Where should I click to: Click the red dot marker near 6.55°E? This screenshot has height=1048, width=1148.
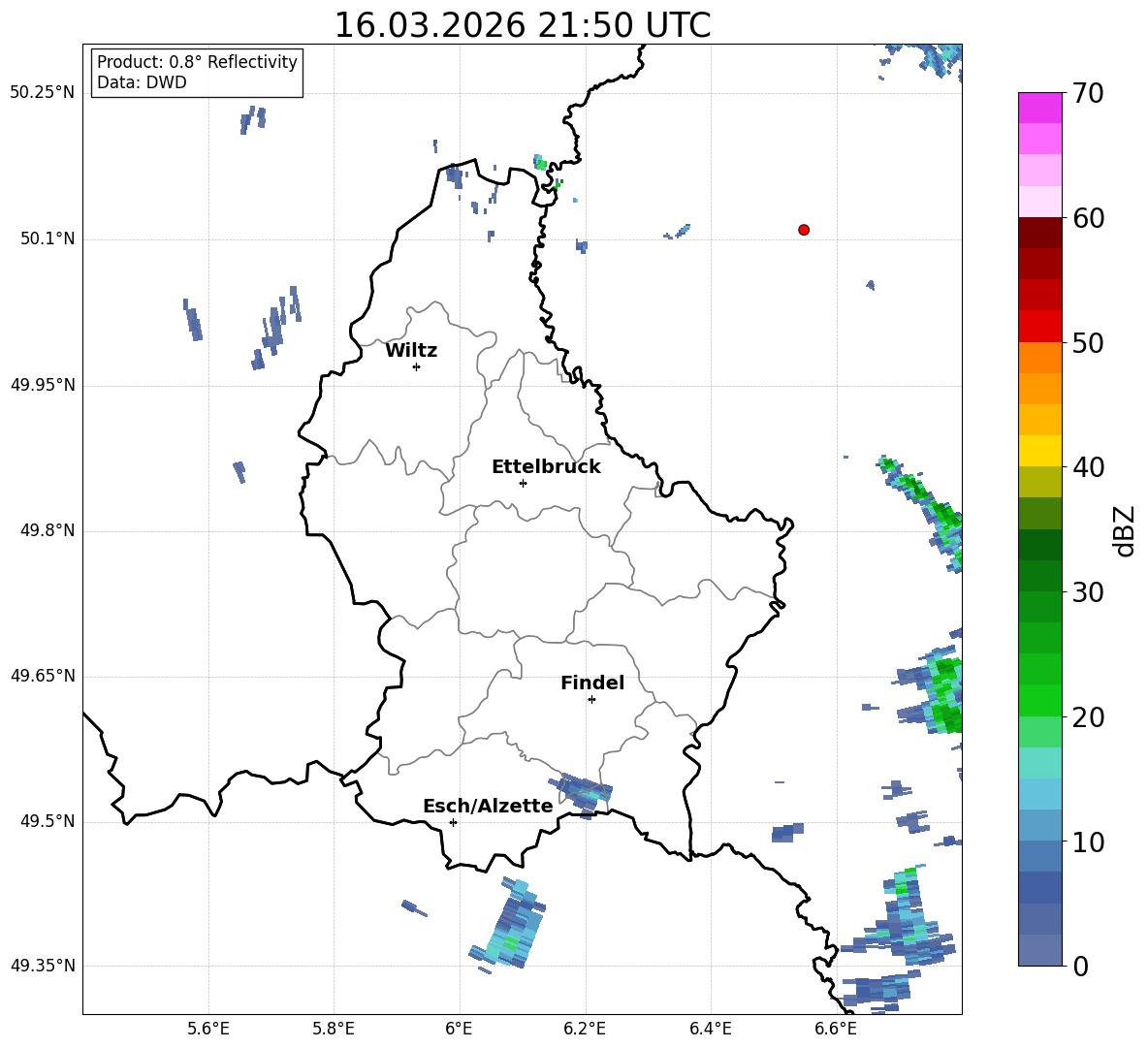(x=804, y=230)
